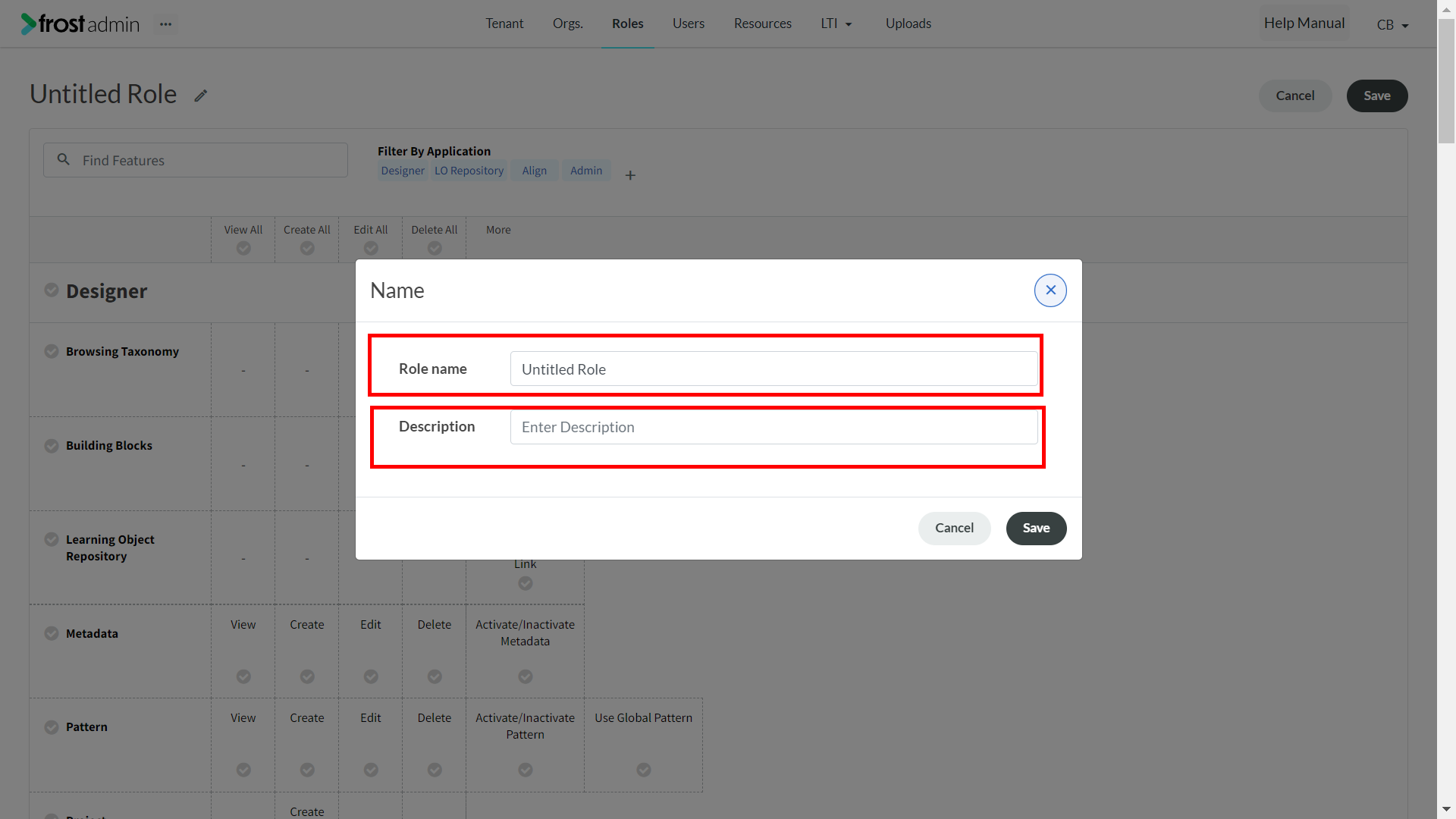Add application filter with plus icon
1456x819 pixels.
click(630, 175)
